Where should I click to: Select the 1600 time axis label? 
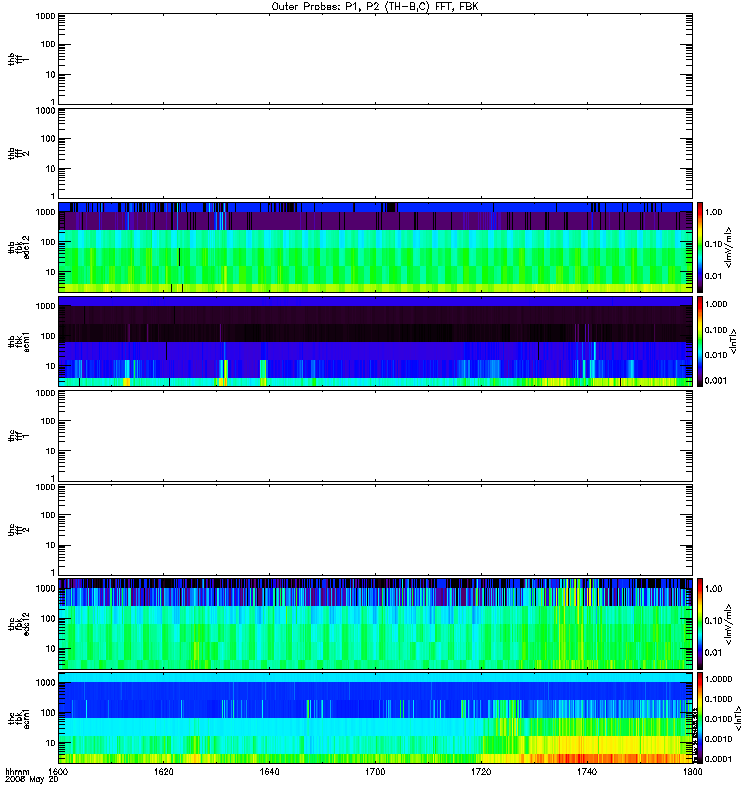pyautogui.click(x=57, y=771)
